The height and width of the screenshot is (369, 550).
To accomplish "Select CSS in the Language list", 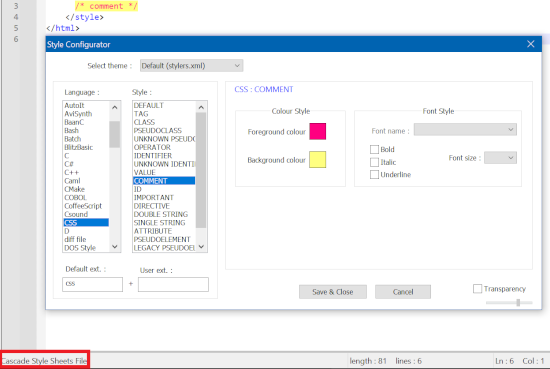I will click(x=86, y=223).
